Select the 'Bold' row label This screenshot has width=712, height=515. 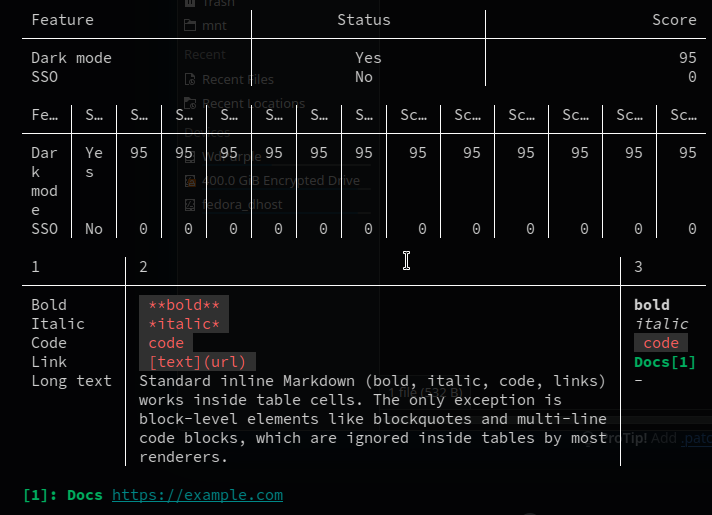click(x=49, y=305)
